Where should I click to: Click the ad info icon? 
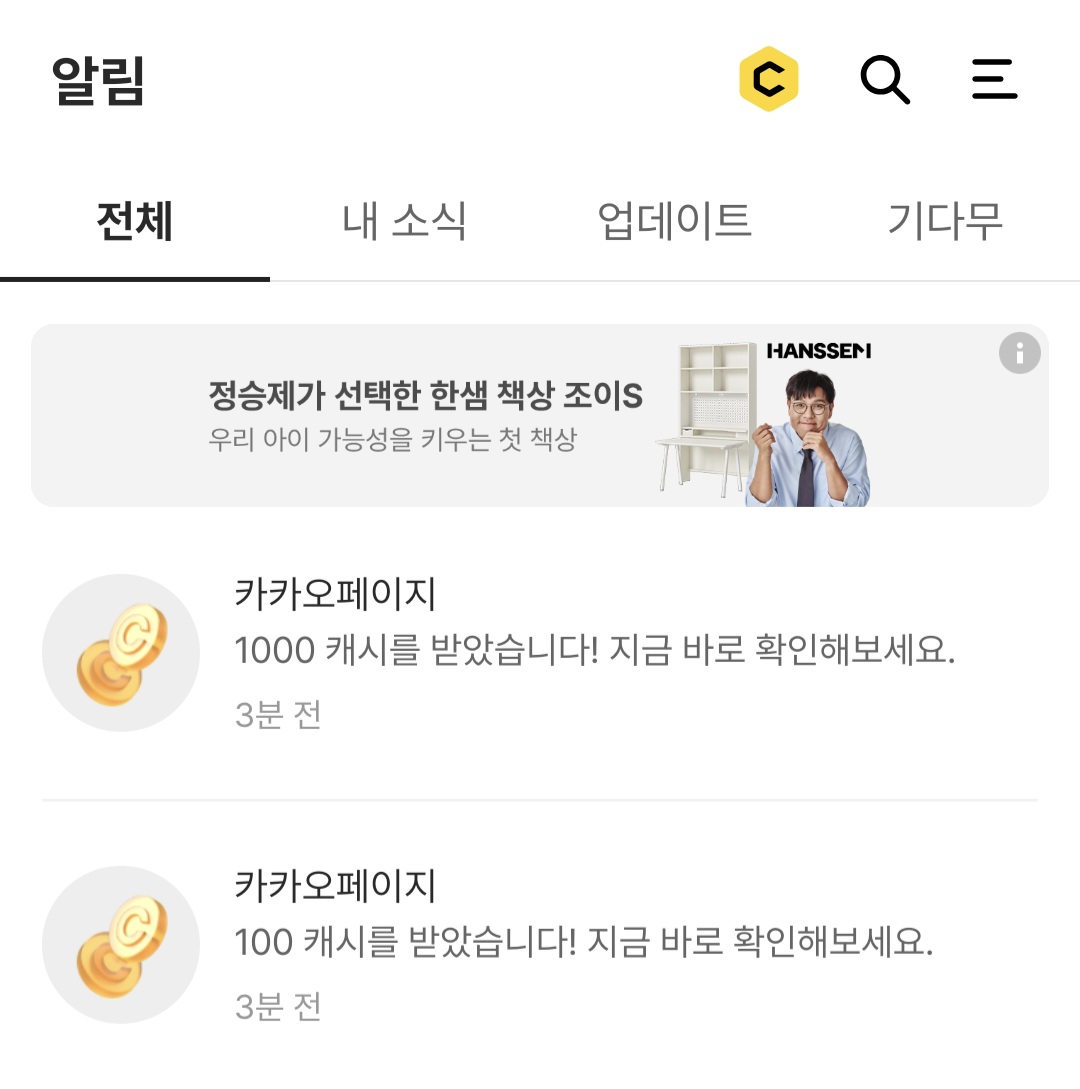coord(1020,353)
